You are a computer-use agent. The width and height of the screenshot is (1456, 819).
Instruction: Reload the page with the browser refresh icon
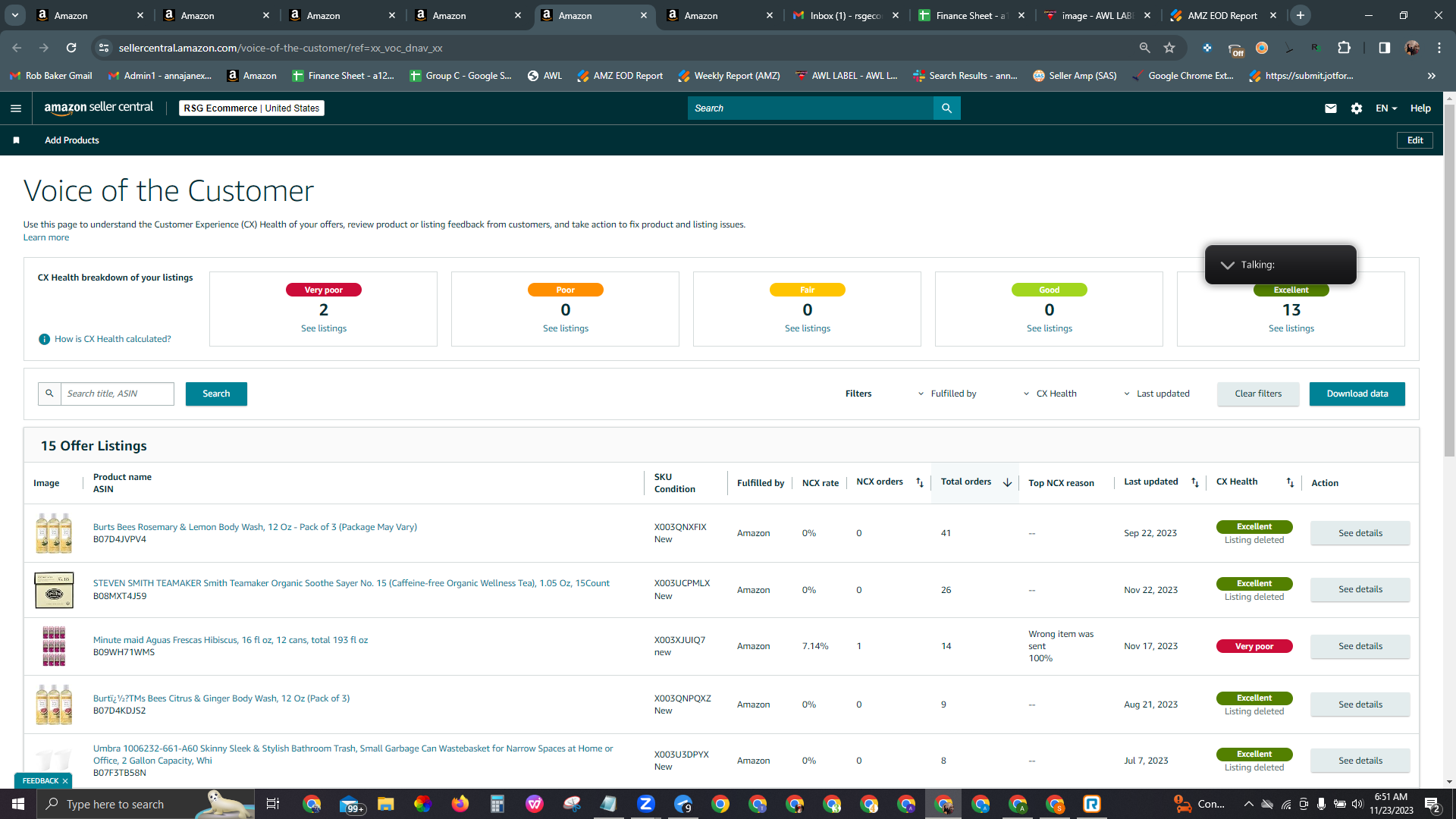pos(71,48)
